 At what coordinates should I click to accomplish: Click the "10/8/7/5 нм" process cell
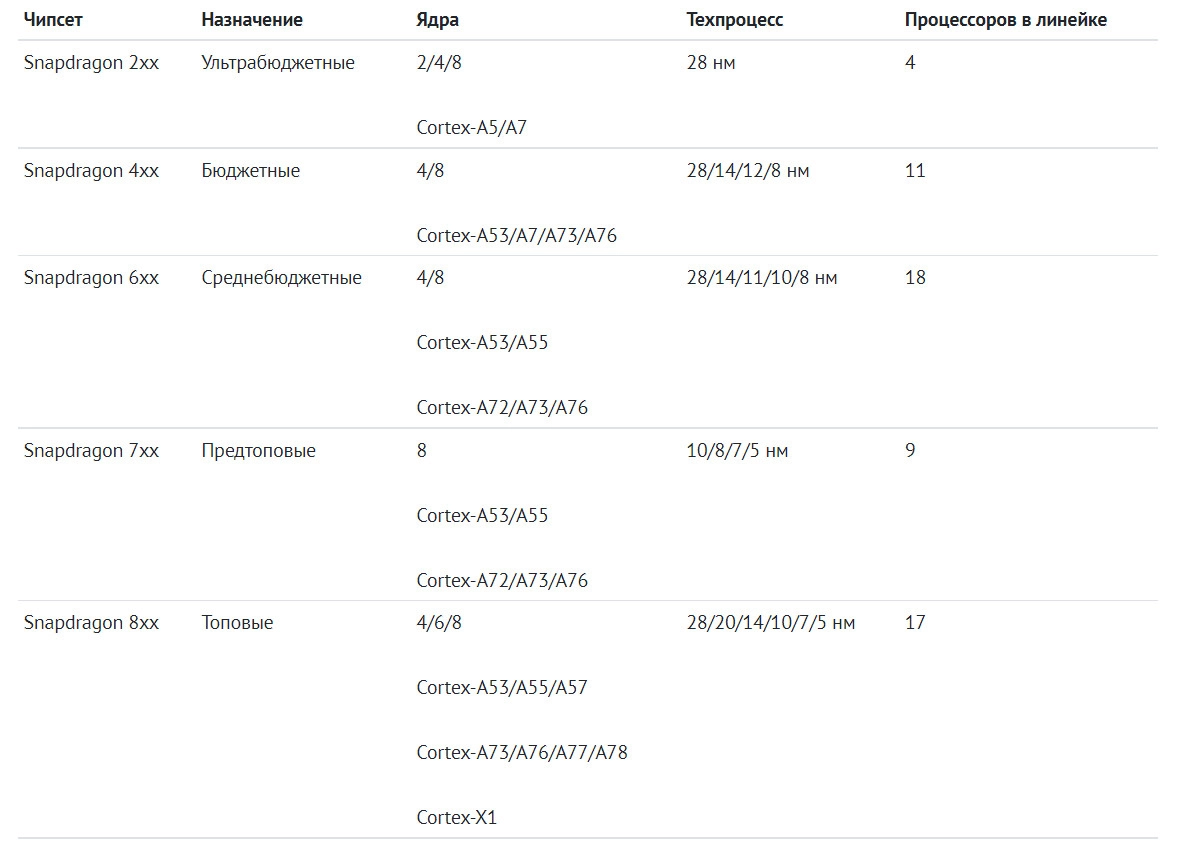[x=737, y=451]
